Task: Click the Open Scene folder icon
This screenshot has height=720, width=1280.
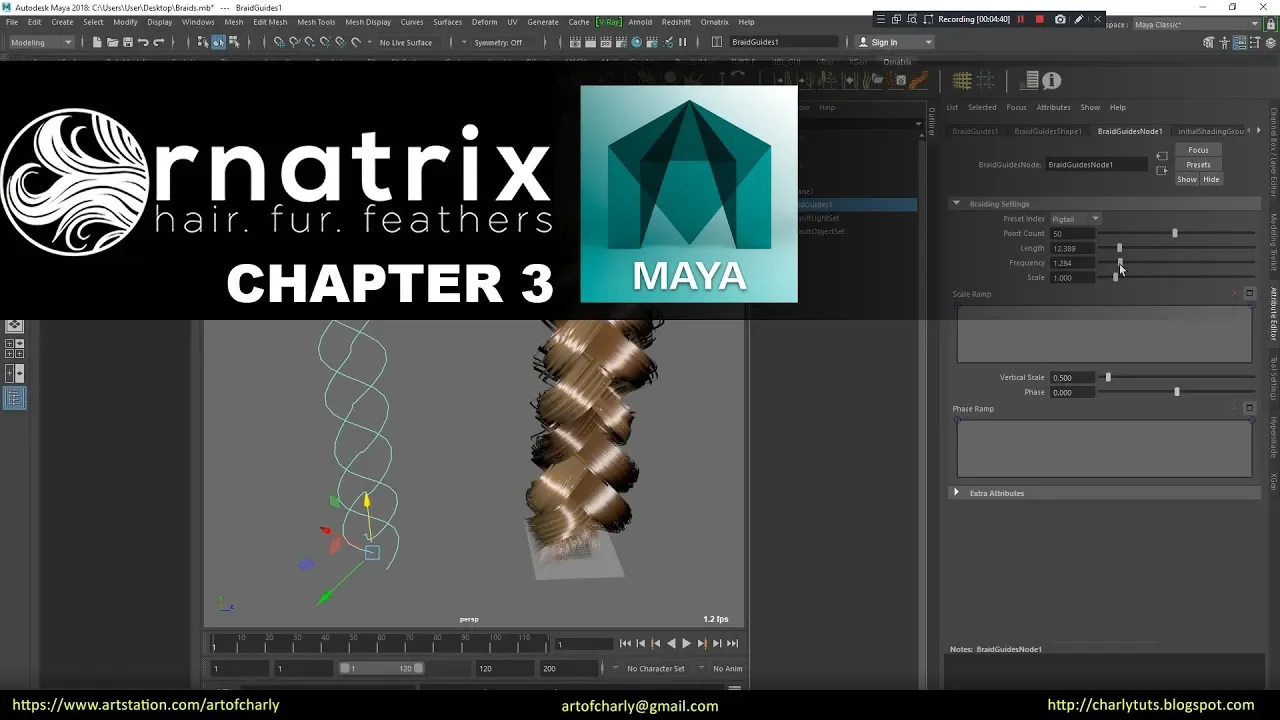Action: (112, 42)
